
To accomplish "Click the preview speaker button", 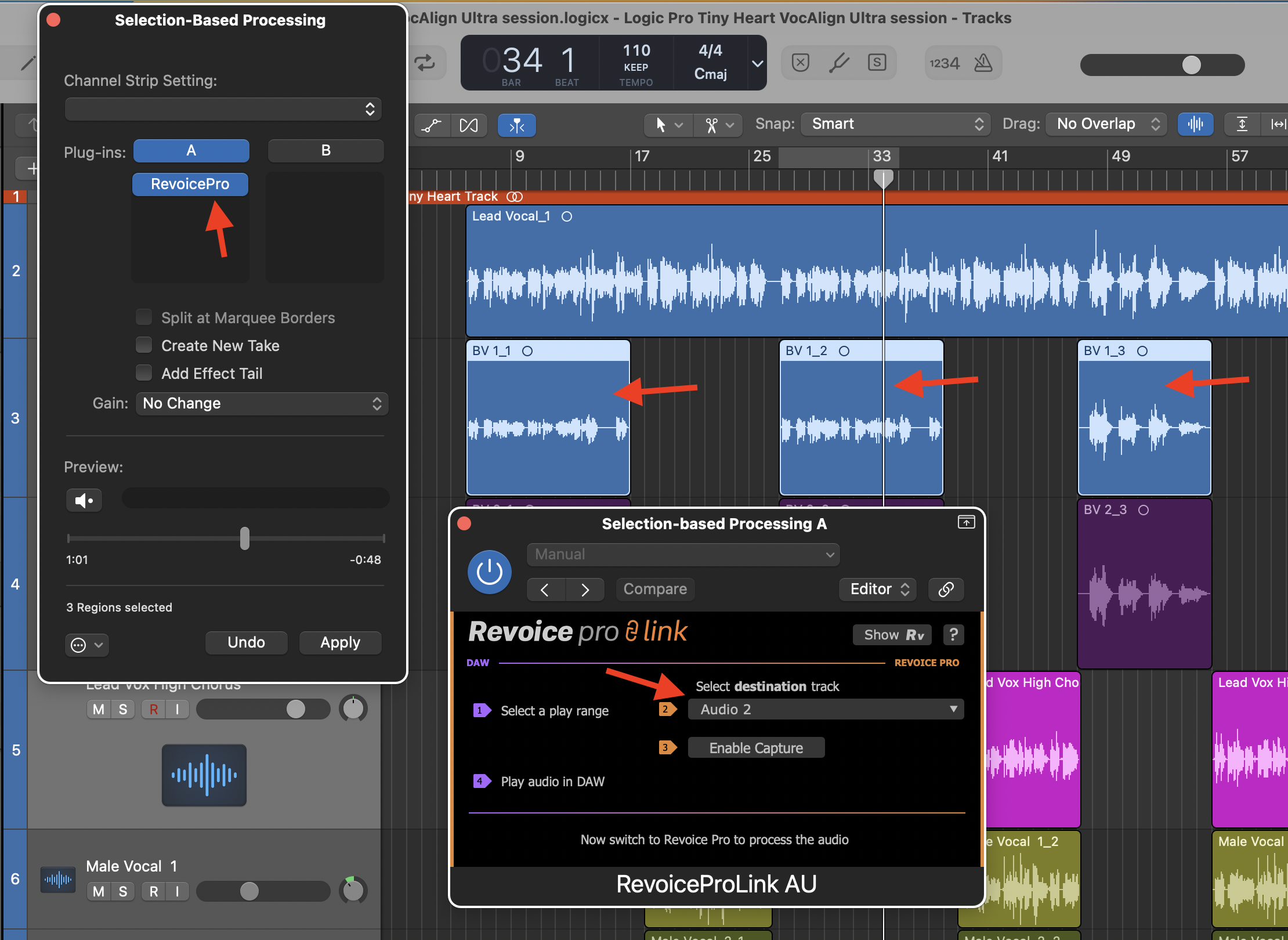I will (x=84, y=500).
